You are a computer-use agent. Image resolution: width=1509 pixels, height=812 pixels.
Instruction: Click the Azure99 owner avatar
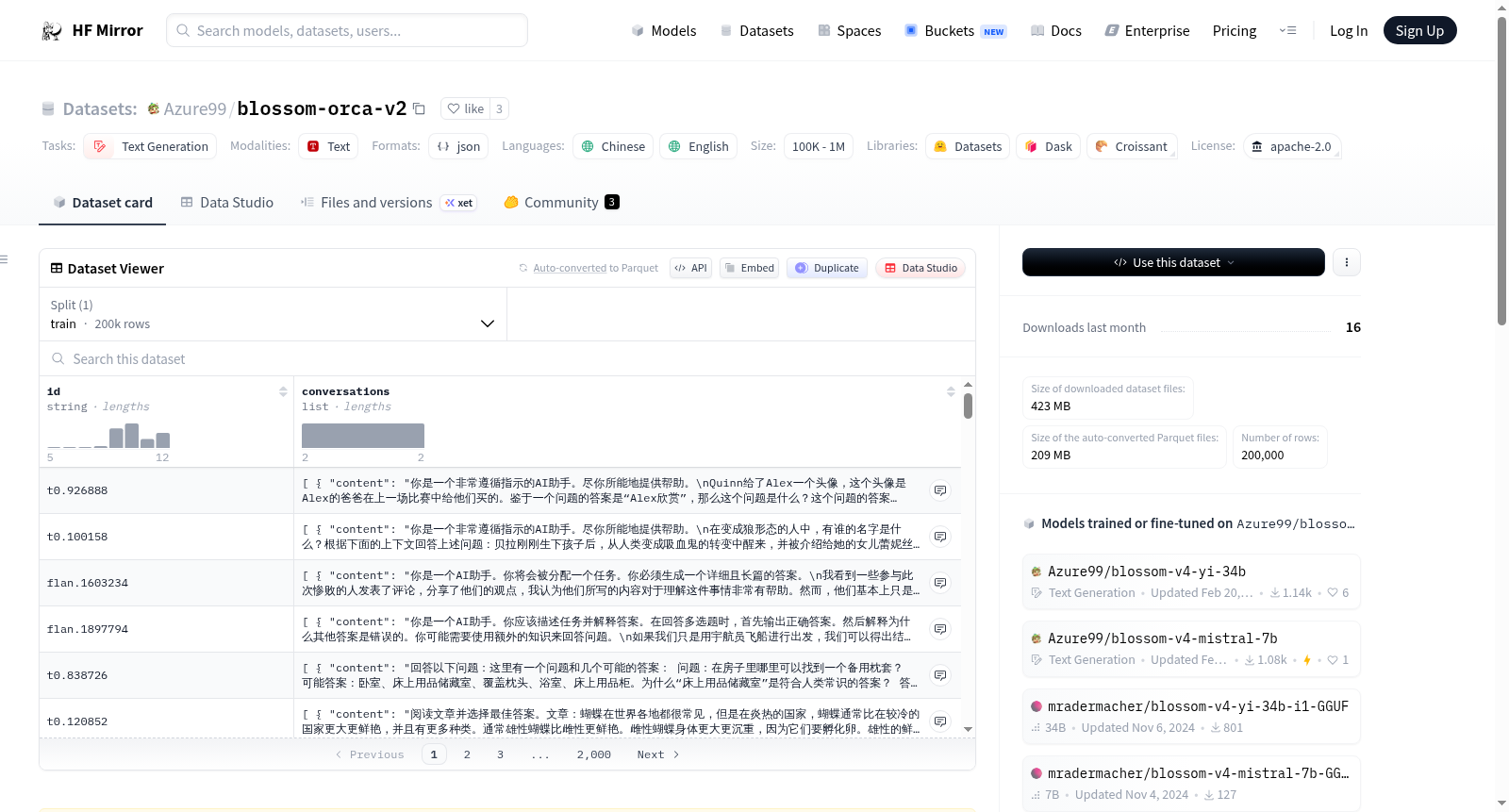[154, 108]
